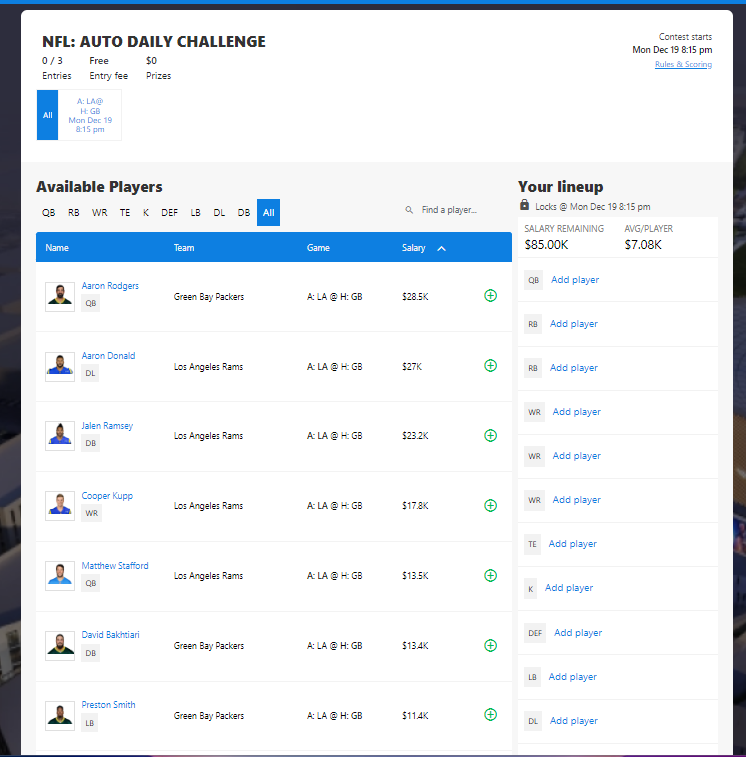Filter players by DEF position

pos(169,212)
